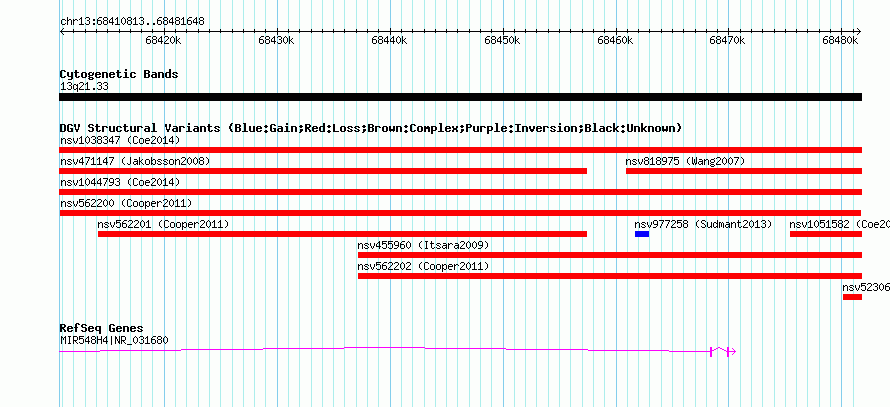The height and width of the screenshot is (407, 890).
Task: Click the 68440k ruler tick label
Action: [389, 40]
